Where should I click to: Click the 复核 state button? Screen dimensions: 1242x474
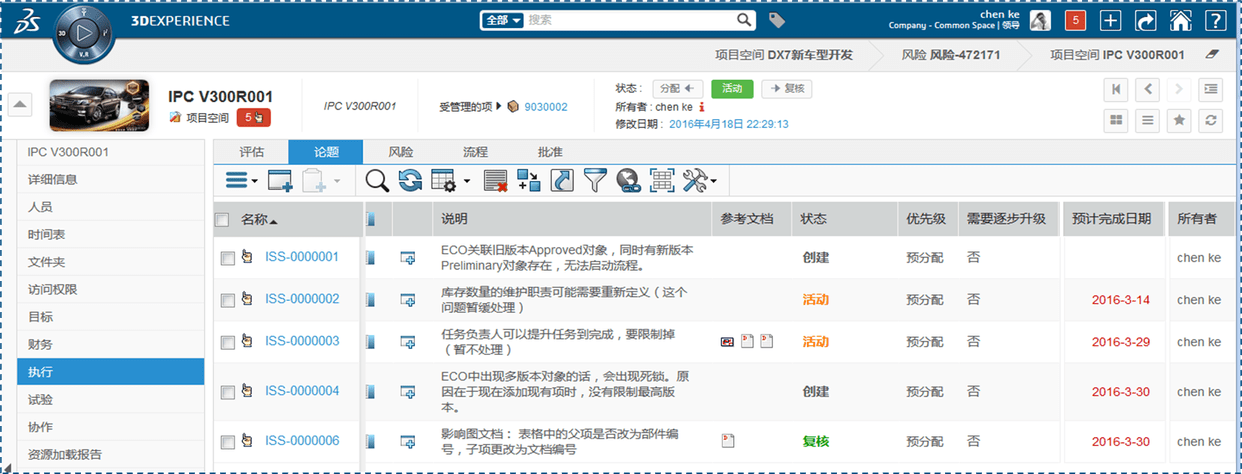point(786,88)
